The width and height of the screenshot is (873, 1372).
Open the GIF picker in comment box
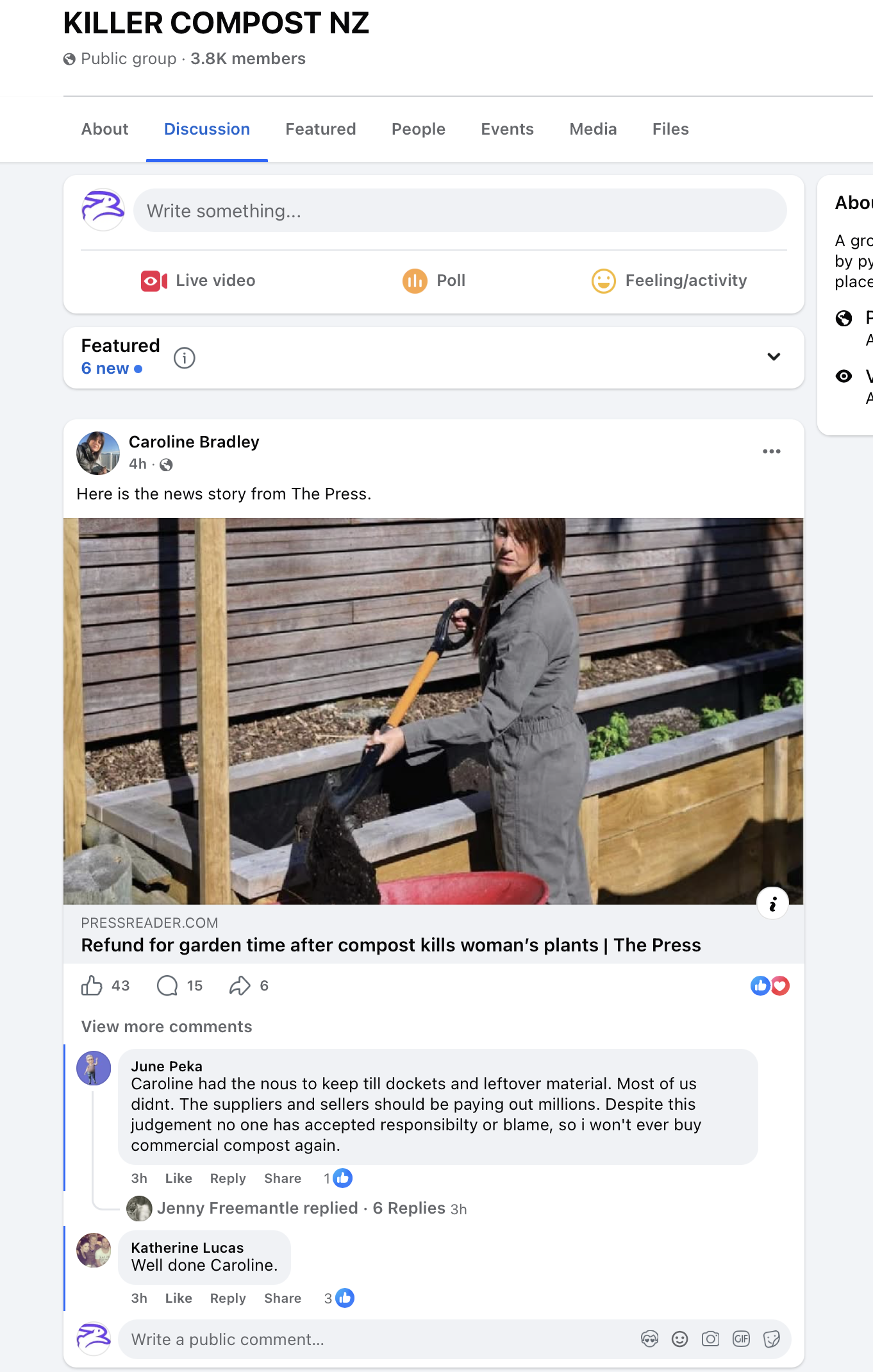(741, 1339)
